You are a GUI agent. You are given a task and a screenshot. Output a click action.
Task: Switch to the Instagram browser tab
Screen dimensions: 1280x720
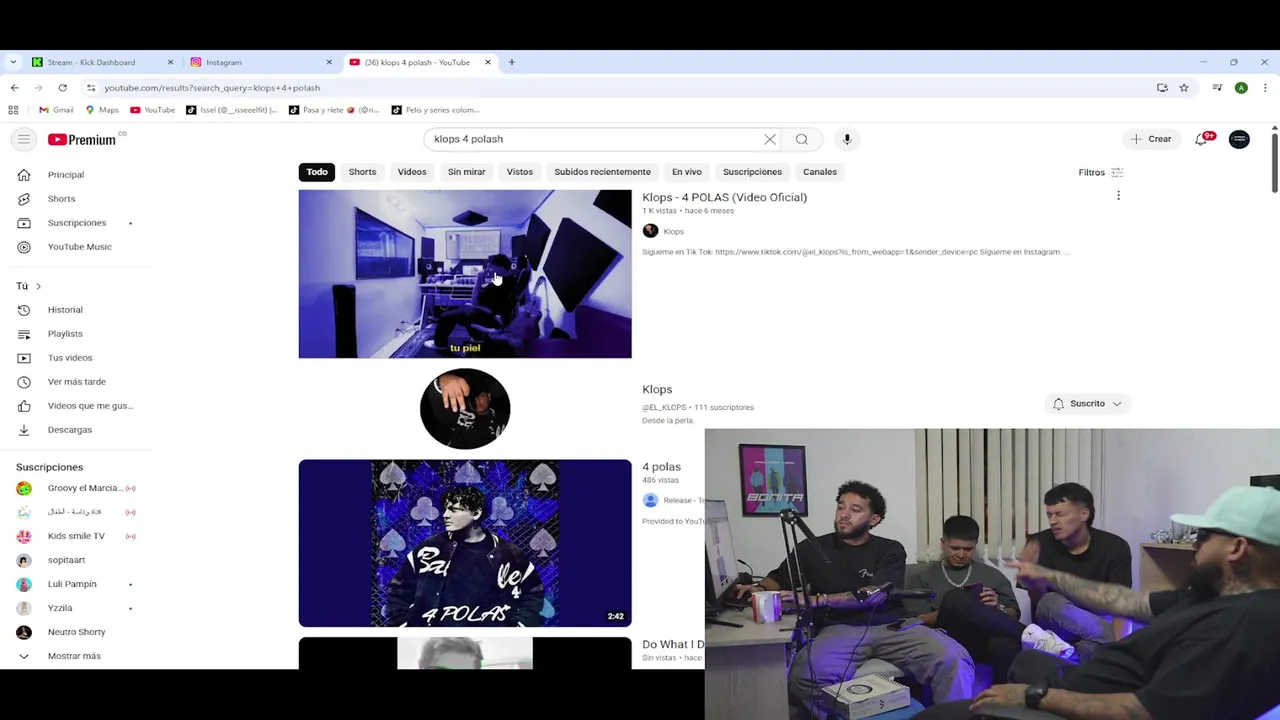click(260, 62)
